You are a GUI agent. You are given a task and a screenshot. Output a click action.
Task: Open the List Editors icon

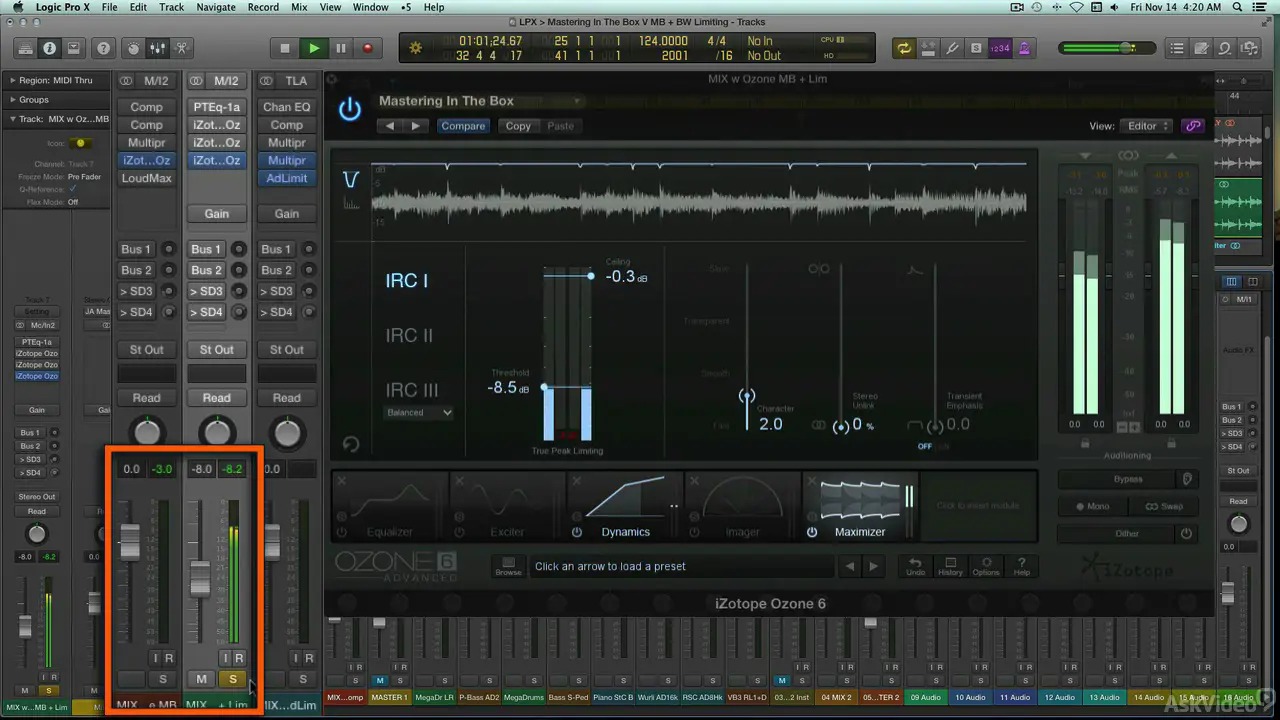tap(1177, 48)
